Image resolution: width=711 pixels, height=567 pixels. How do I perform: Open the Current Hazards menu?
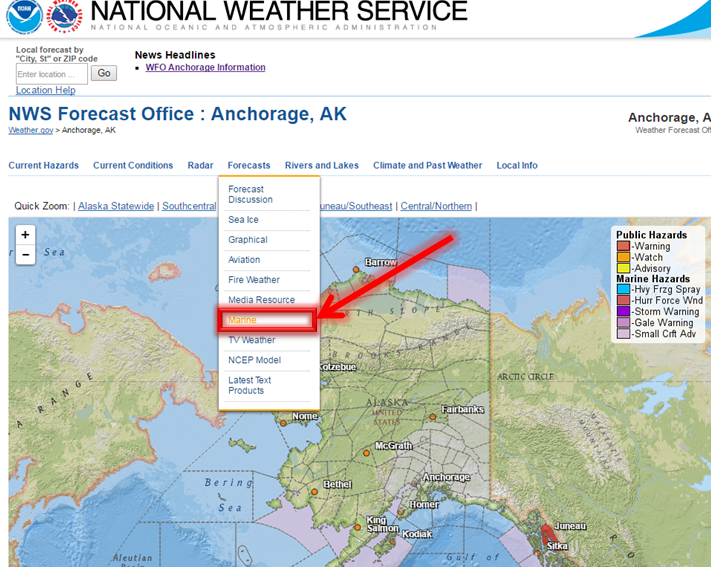[44, 166]
